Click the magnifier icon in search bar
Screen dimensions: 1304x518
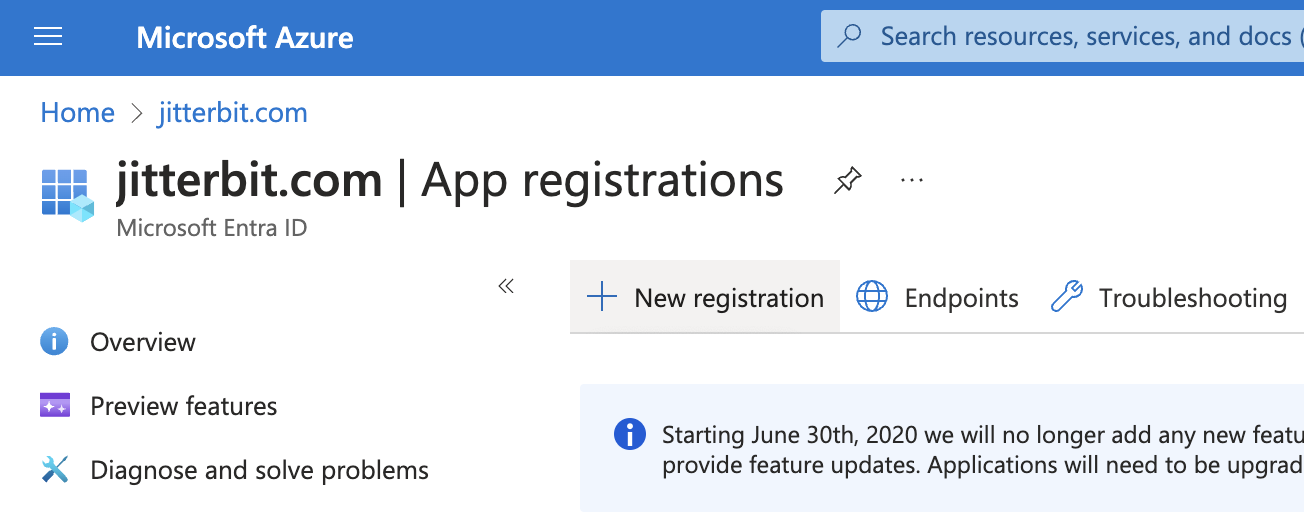tap(849, 37)
